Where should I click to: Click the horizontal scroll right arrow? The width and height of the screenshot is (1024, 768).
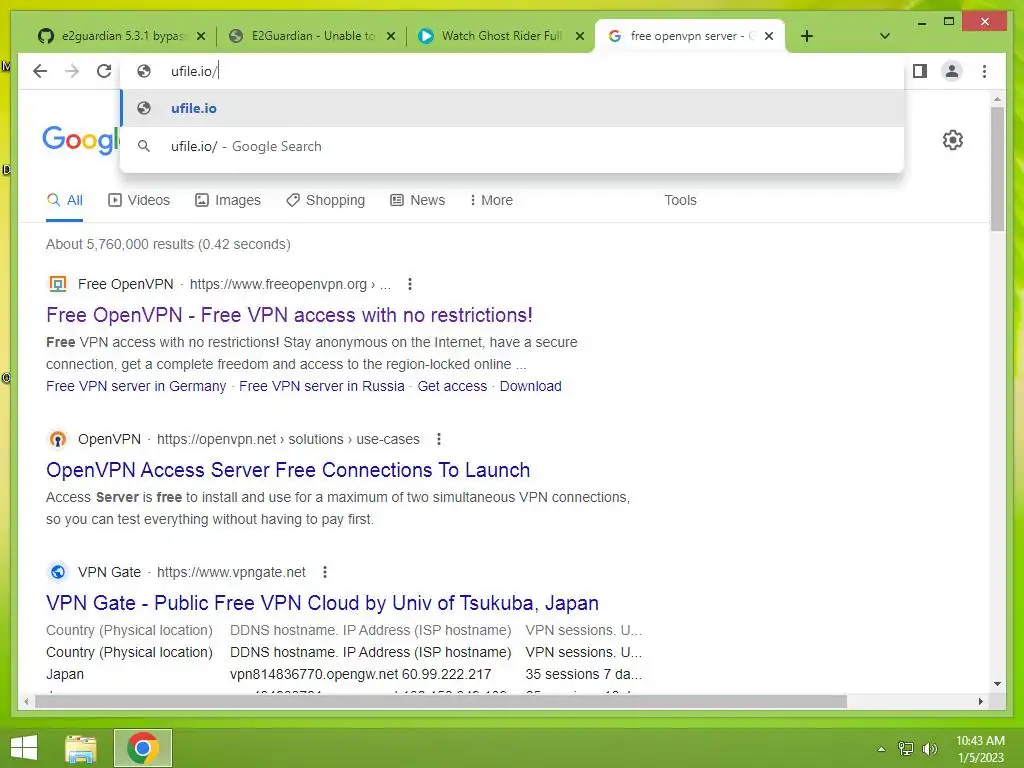pyautogui.click(x=980, y=701)
